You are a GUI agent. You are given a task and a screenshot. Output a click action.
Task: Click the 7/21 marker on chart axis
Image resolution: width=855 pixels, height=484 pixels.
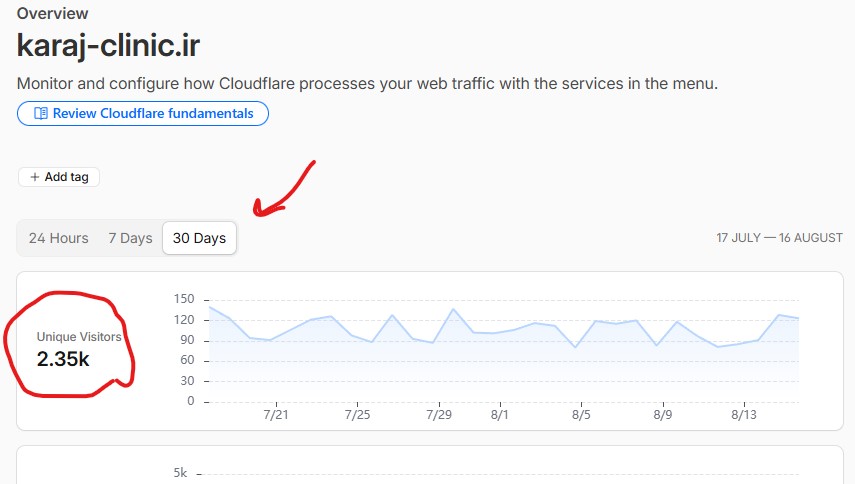pyautogui.click(x=276, y=415)
